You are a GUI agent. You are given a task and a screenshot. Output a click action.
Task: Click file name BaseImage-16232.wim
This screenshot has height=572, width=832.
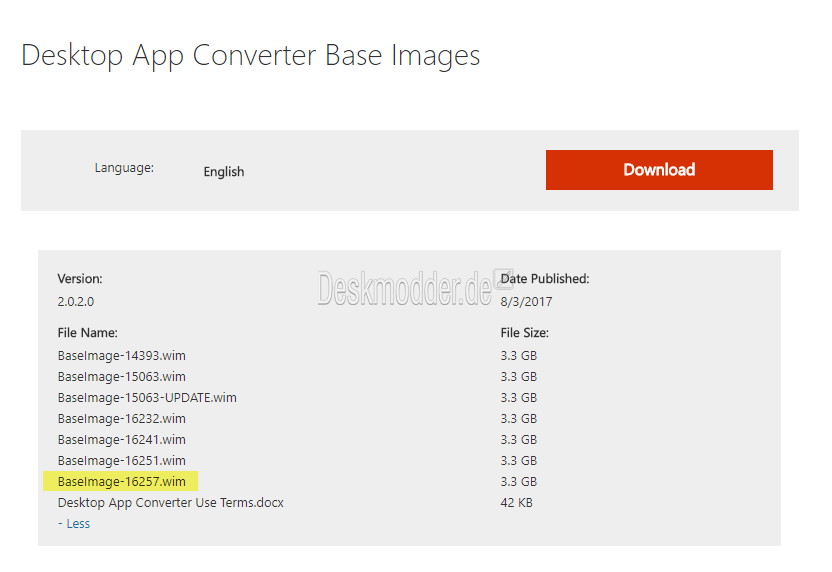tap(122, 419)
